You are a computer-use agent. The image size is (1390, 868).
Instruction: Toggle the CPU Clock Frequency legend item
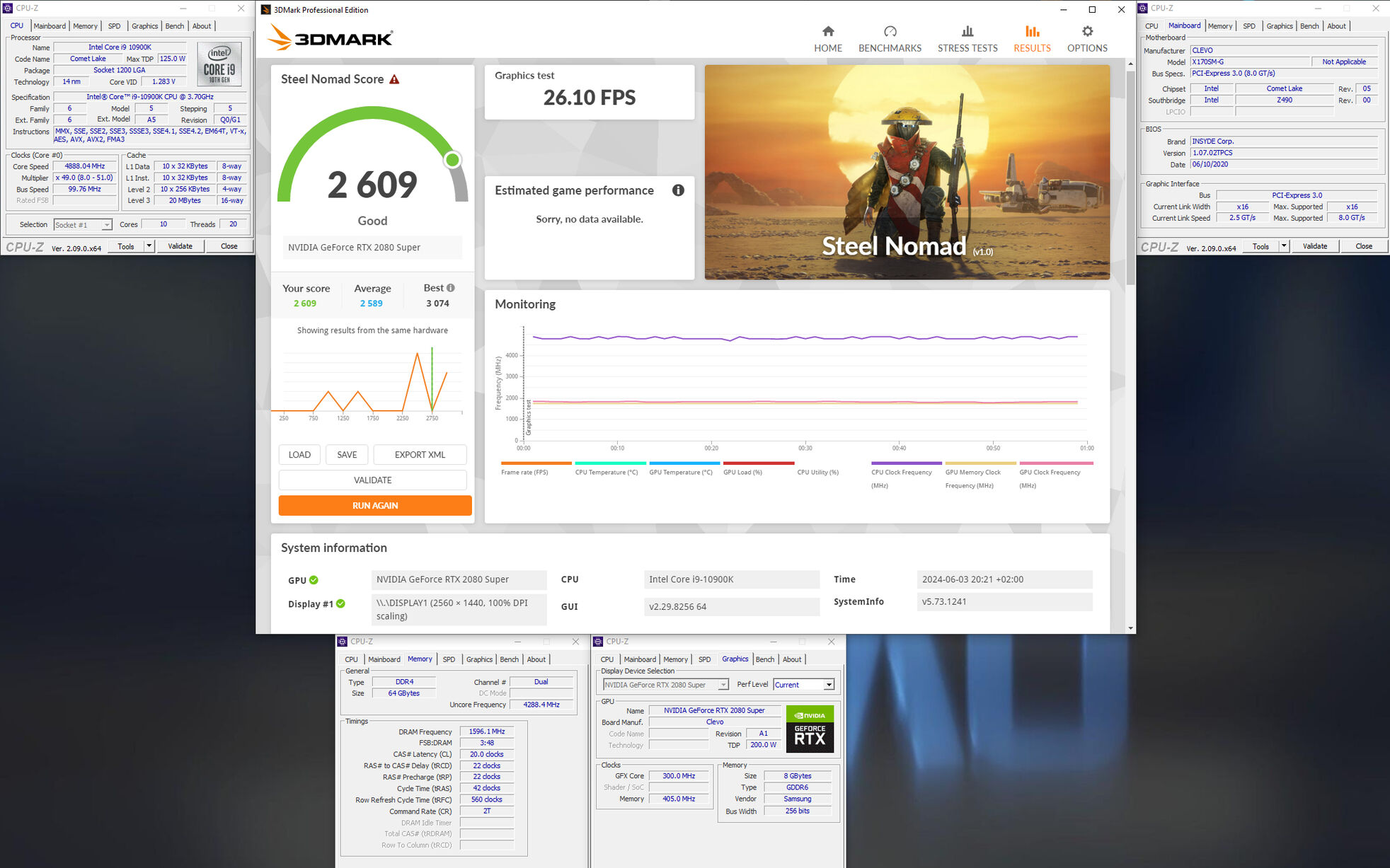[x=901, y=472]
